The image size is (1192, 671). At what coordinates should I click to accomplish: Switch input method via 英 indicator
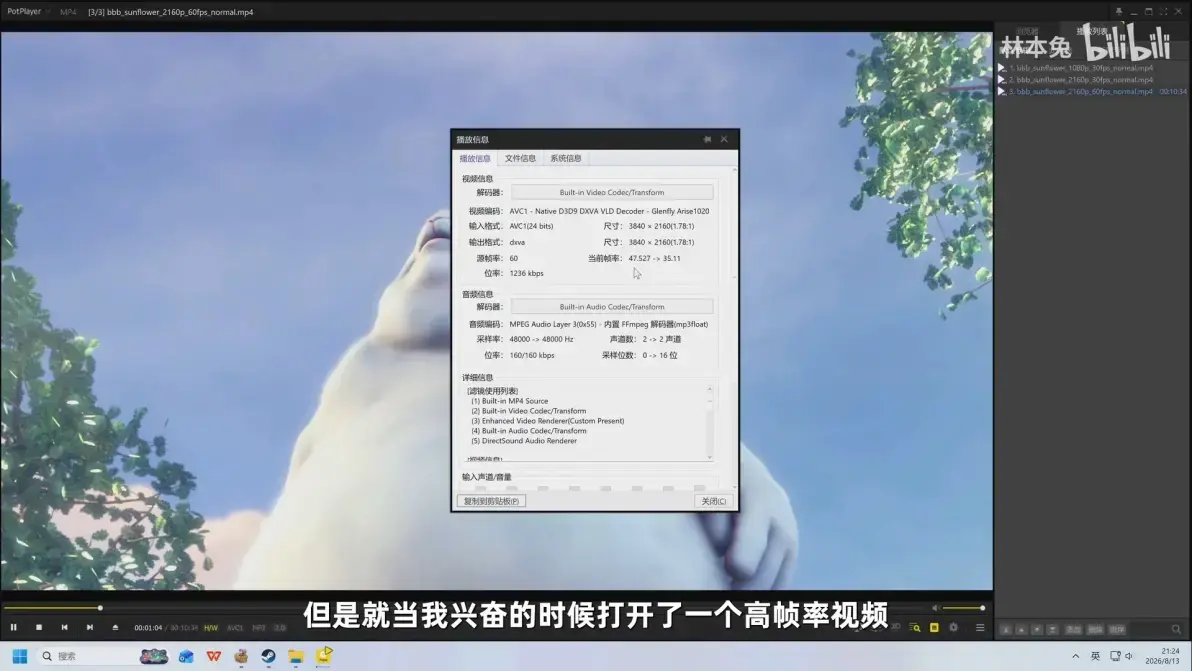pyautogui.click(x=1095, y=657)
